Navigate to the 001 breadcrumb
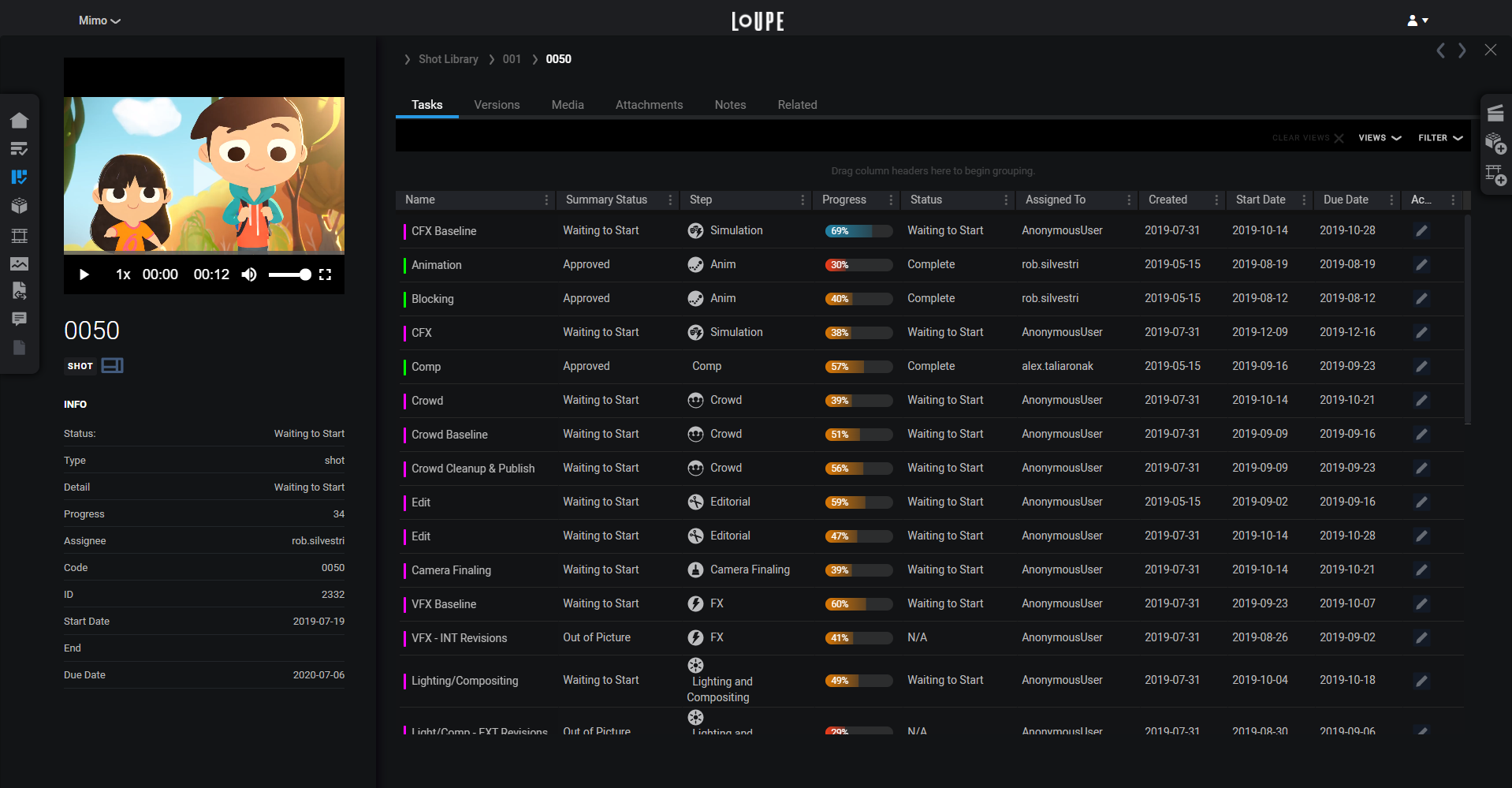The height and width of the screenshot is (788, 1512). tap(512, 59)
